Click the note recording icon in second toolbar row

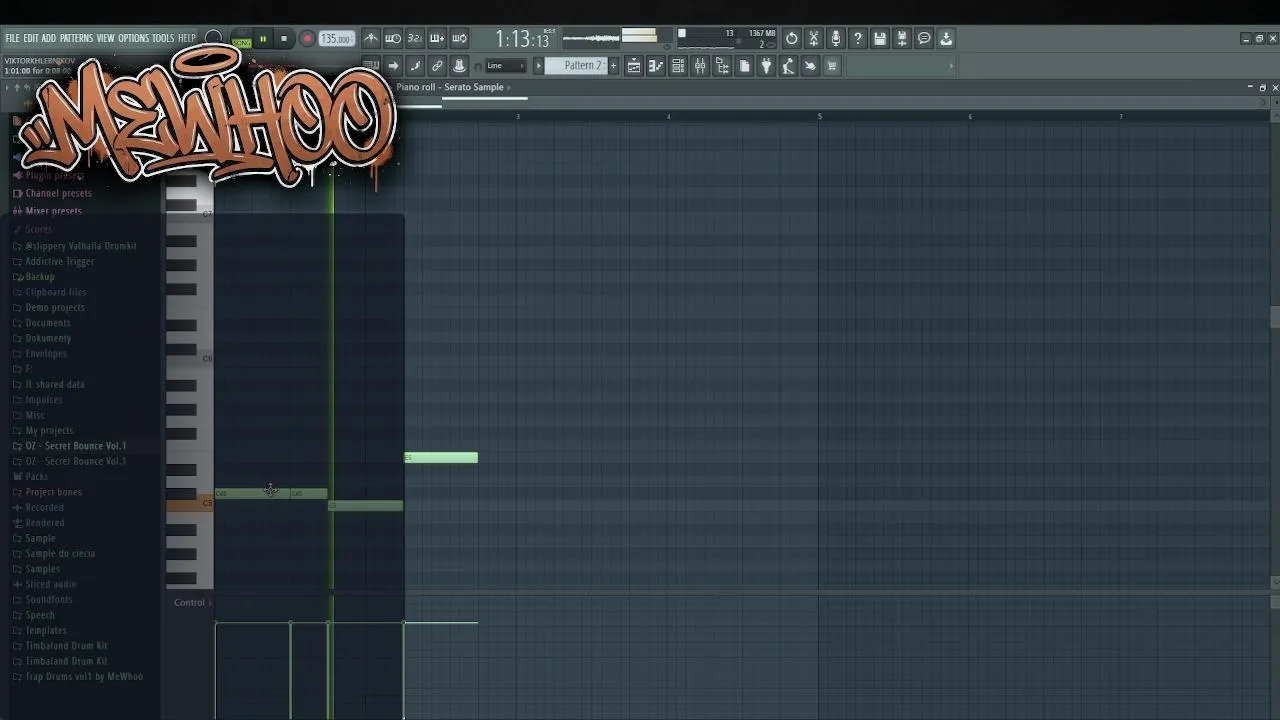click(415, 66)
